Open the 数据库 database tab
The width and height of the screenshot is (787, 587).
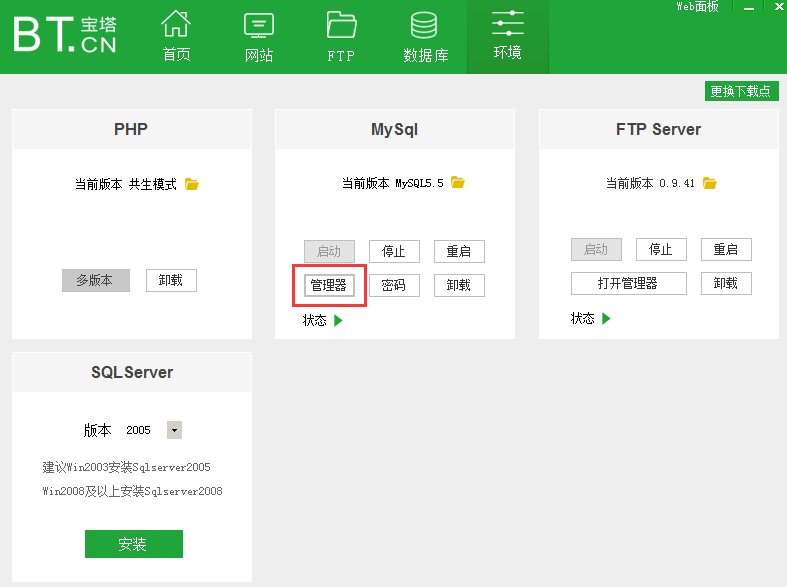click(426, 37)
